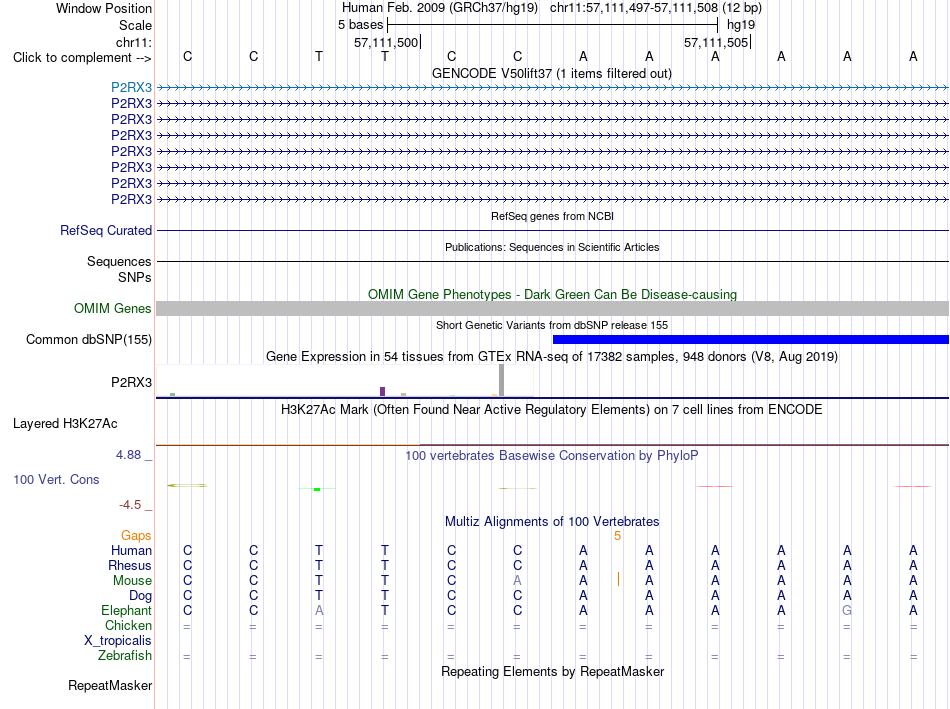Open the GENCODE V50lift37 track title
Viewport: 950px width, 709px height.
pyautogui.click(x=551, y=73)
